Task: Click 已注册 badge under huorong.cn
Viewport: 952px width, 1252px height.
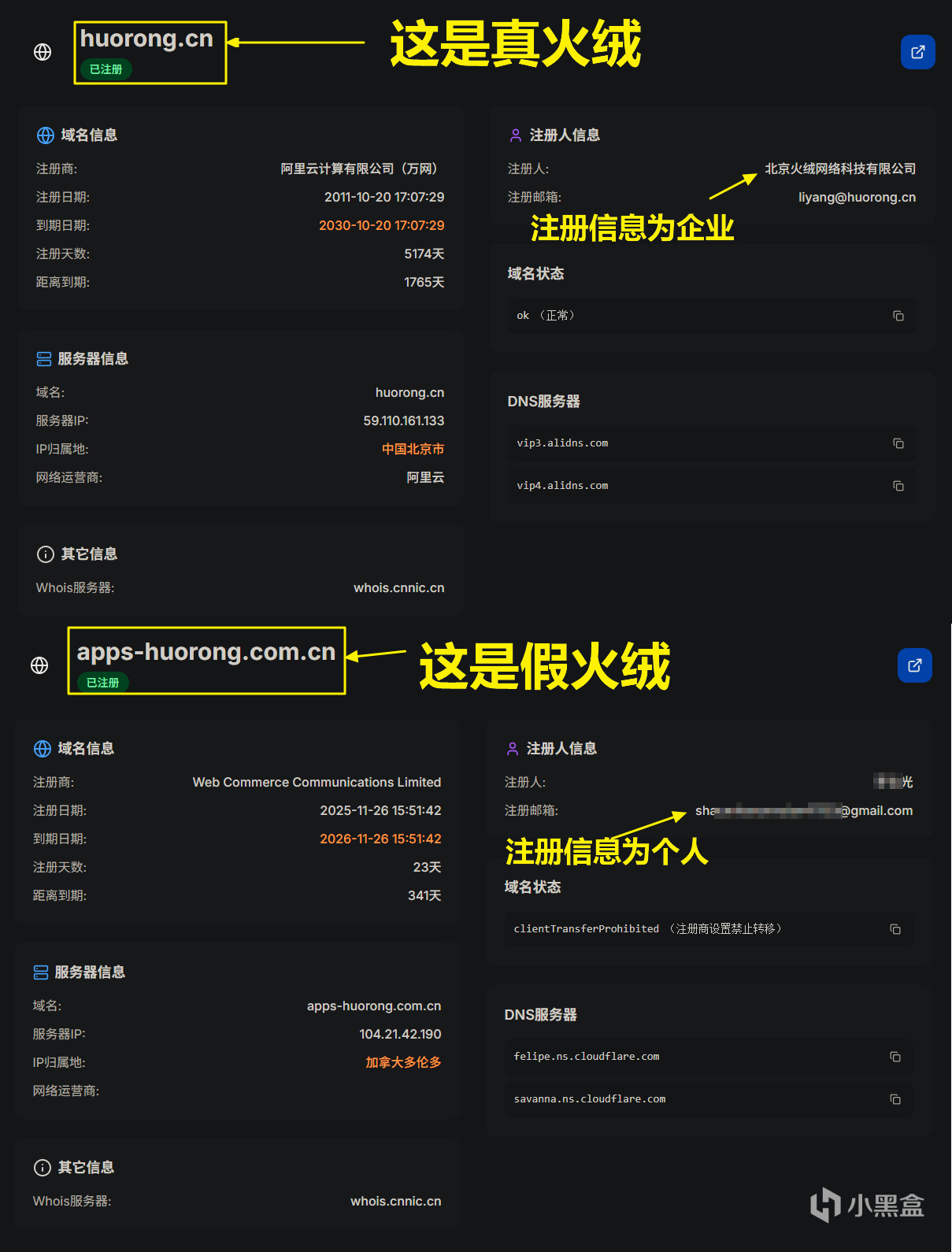Action: pyautogui.click(x=106, y=69)
